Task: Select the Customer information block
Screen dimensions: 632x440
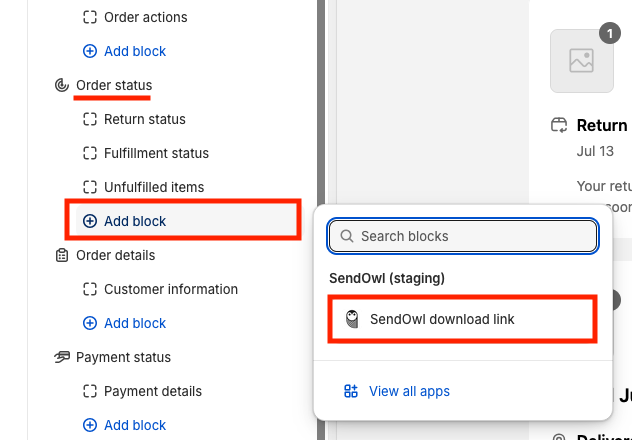Action: [170, 289]
